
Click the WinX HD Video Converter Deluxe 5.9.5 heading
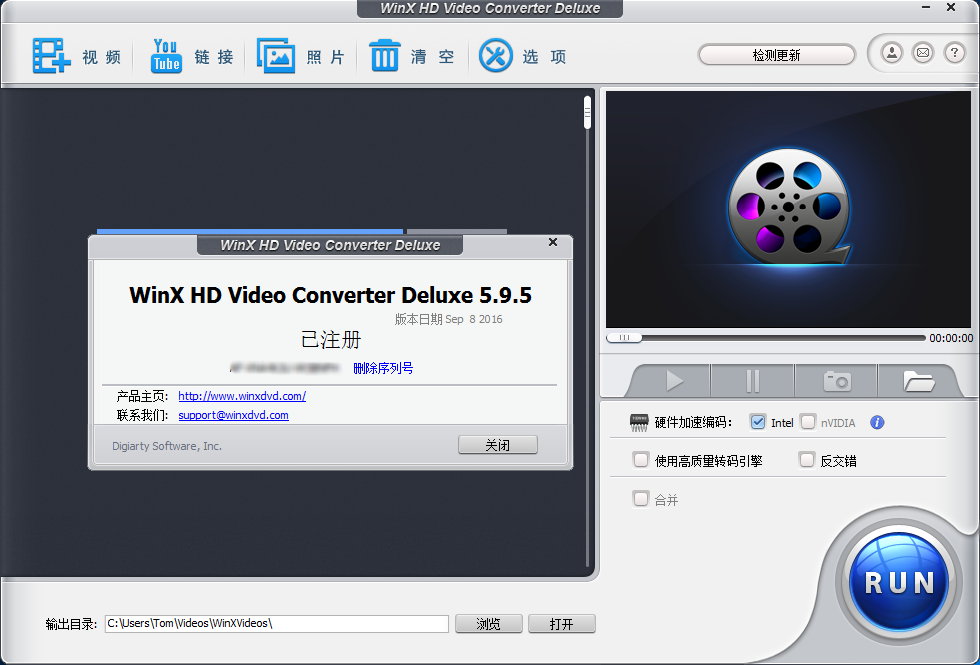[x=330, y=295]
